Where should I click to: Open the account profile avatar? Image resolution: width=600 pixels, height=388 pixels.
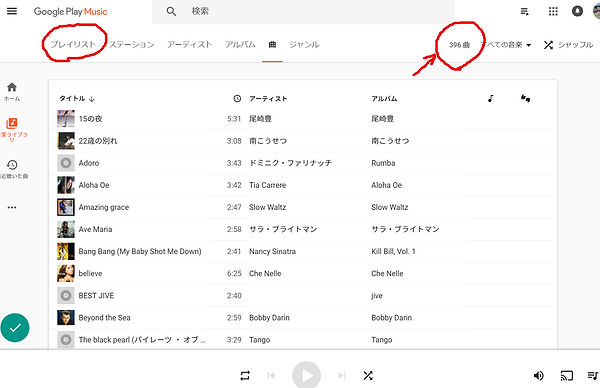(x=597, y=11)
